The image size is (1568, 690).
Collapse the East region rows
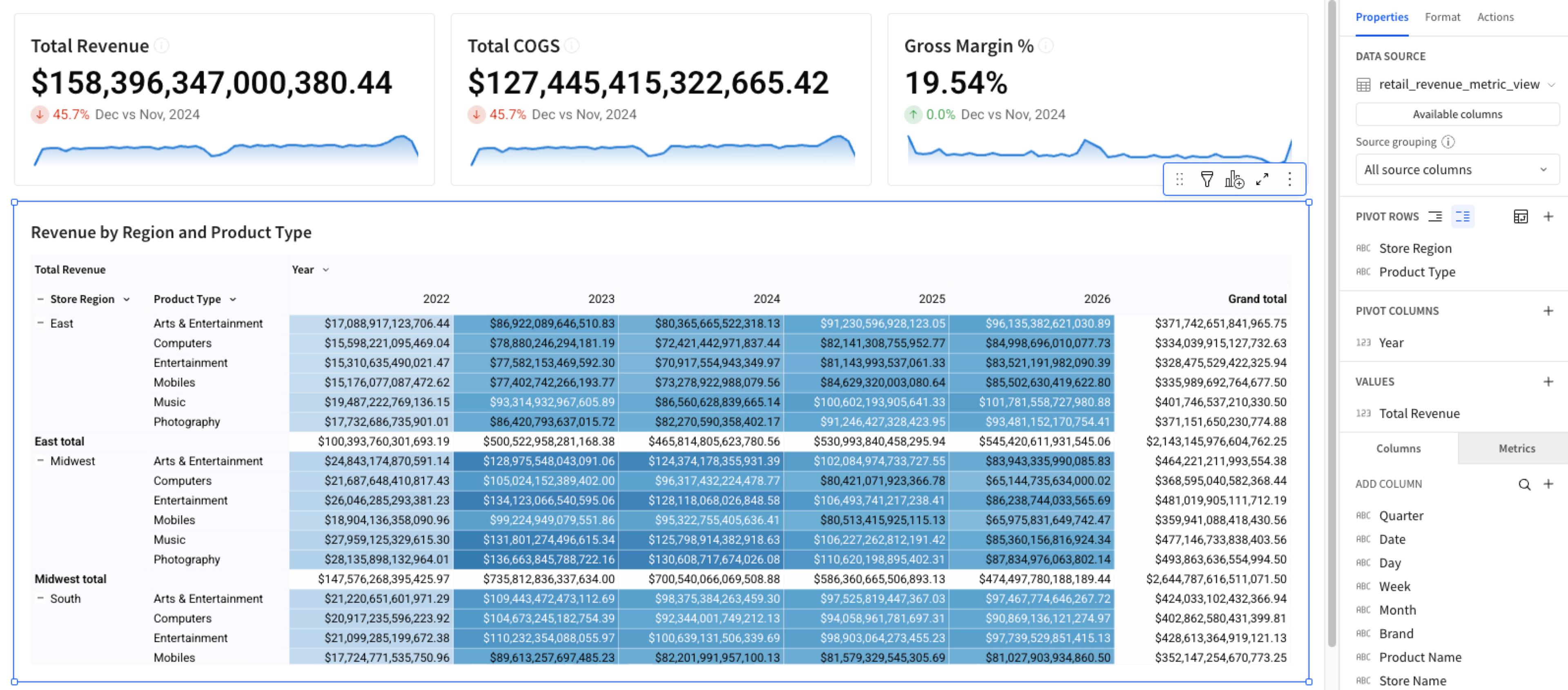click(x=40, y=323)
